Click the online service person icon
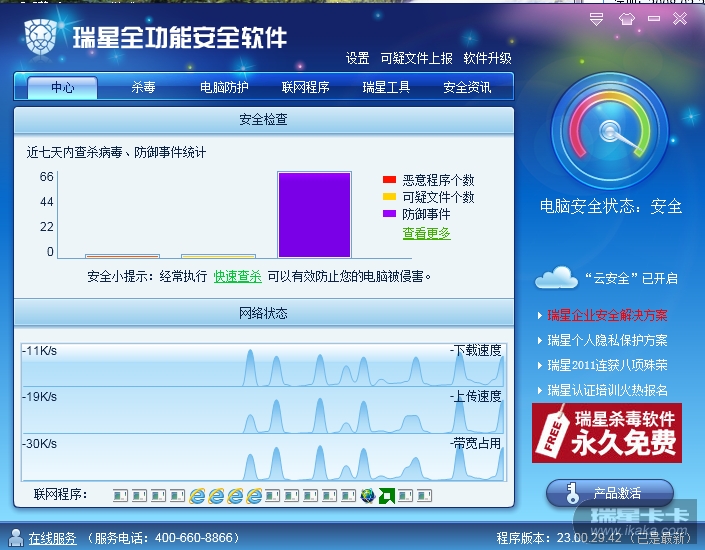705x550 pixels. click(x=16, y=538)
